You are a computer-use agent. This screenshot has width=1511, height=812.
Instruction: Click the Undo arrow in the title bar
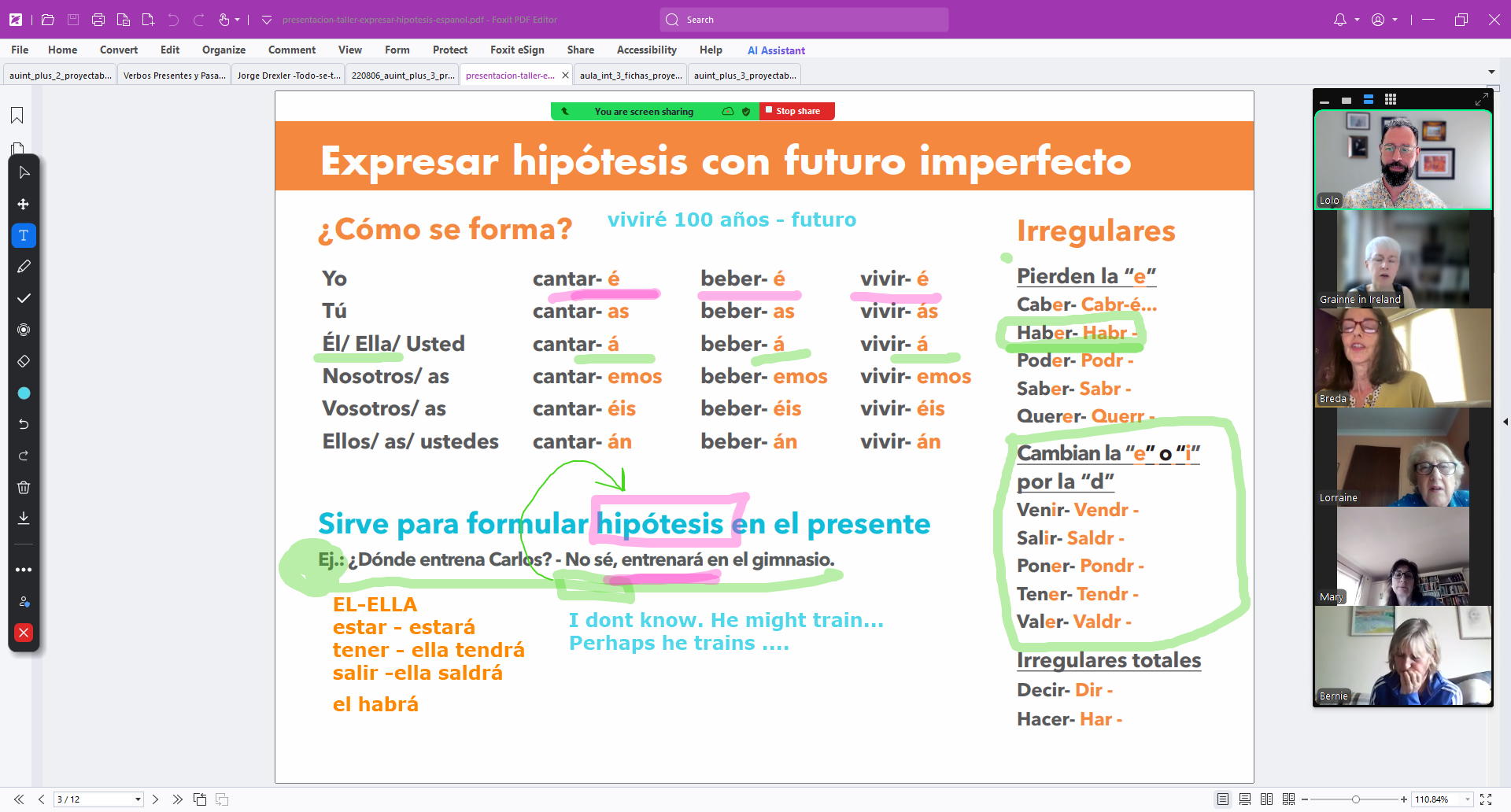pyautogui.click(x=173, y=20)
